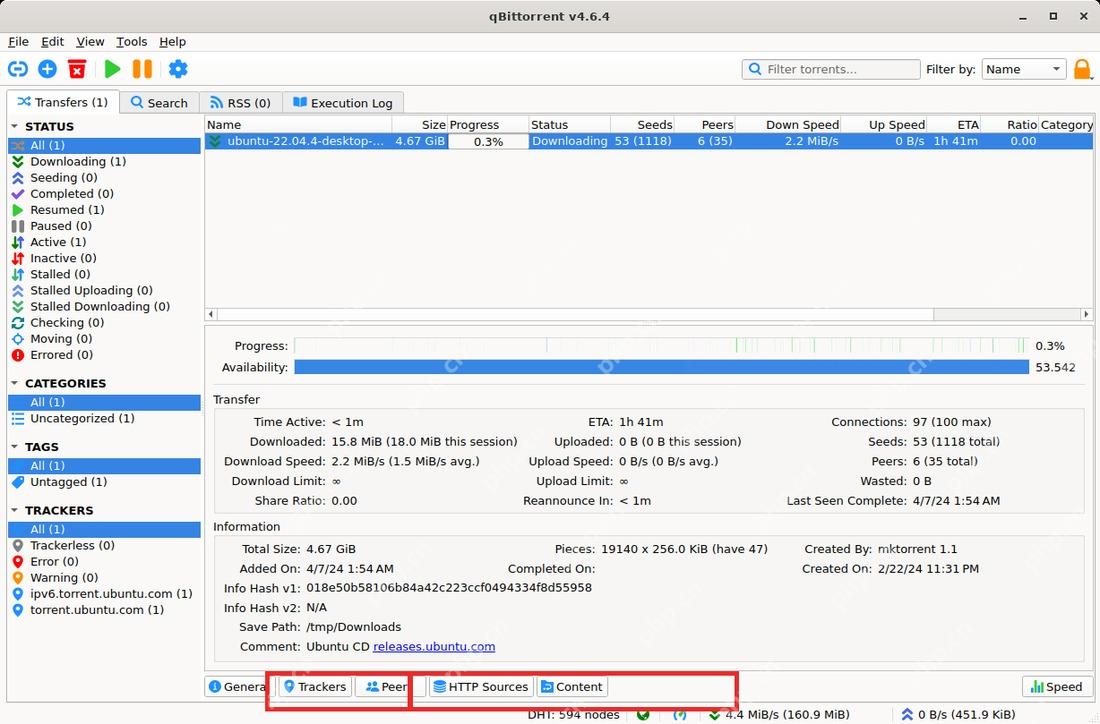
Task: Sort by the Down Speed column header
Action: point(788,125)
